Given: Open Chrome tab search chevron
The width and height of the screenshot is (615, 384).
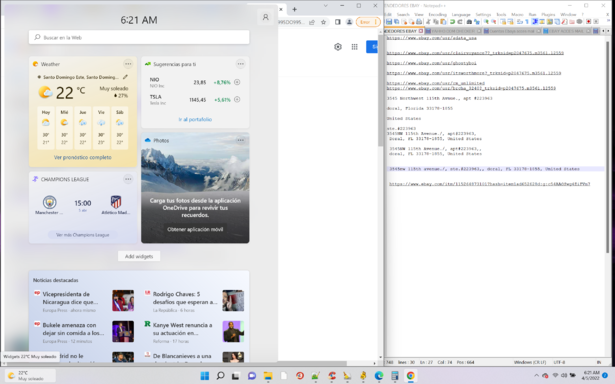Looking at the screenshot, I should point(325,5).
